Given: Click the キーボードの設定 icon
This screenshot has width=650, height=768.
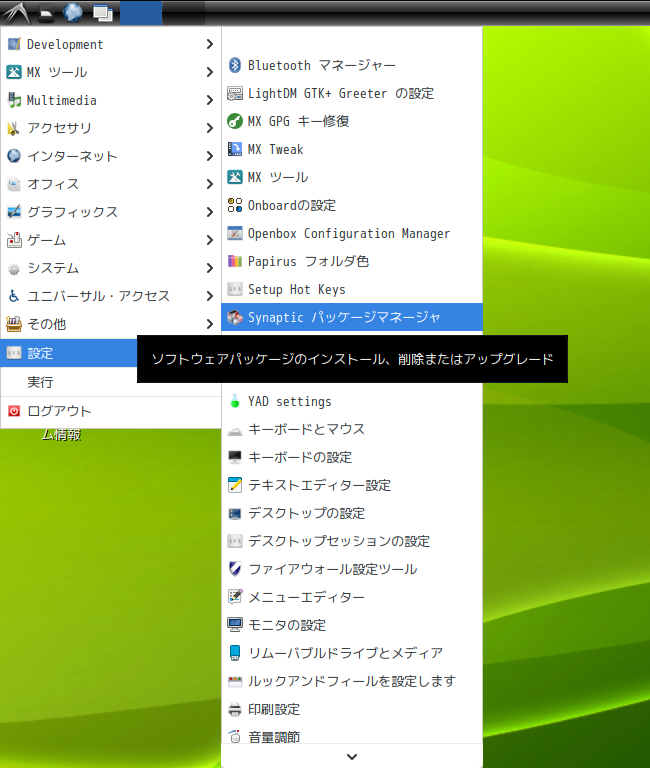Looking at the screenshot, I should [235, 457].
